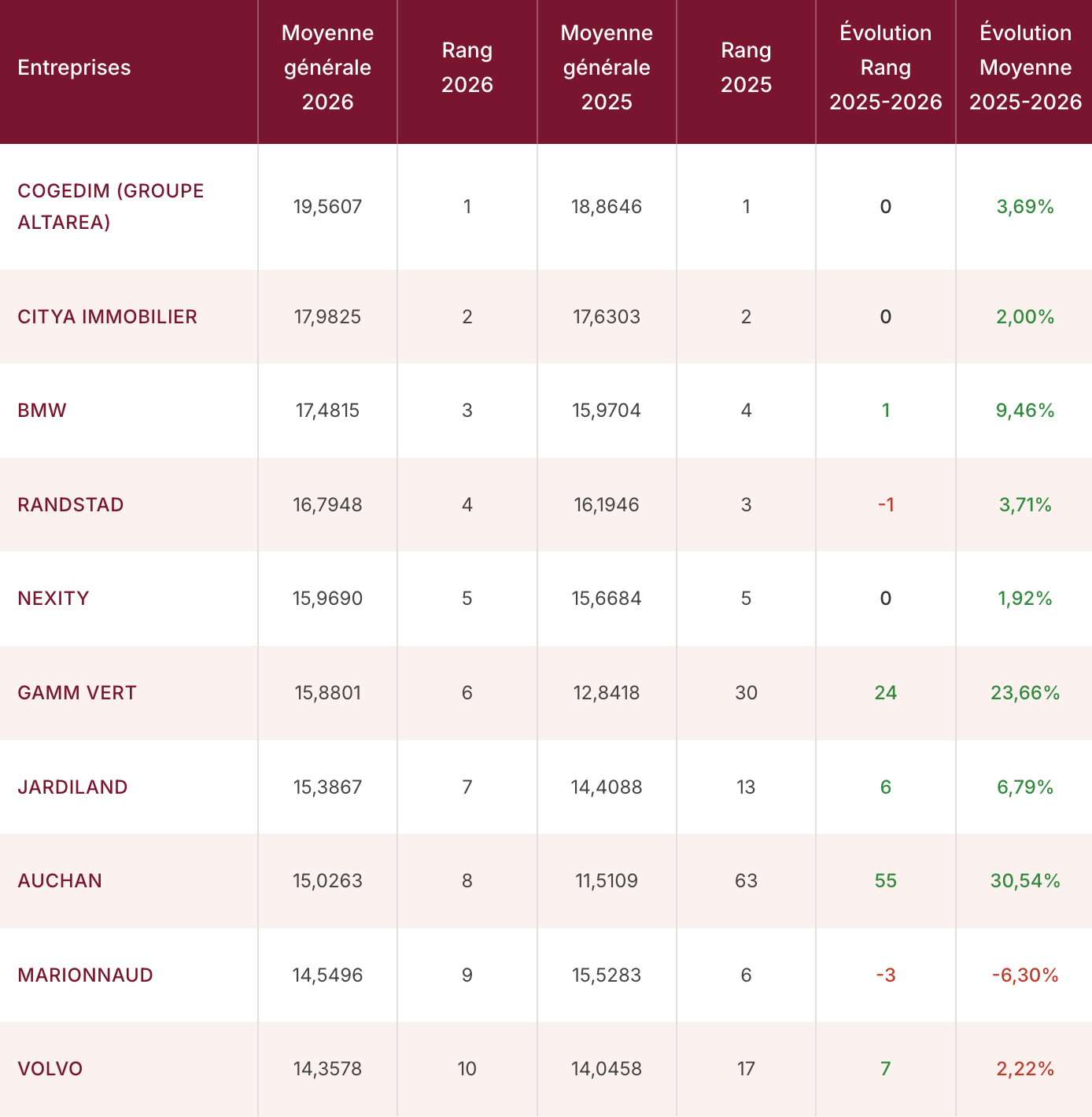The height and width of the screenshot is (1117, 1092).
Task: Select the VOLVO company name
Action: click(50, 1069)
